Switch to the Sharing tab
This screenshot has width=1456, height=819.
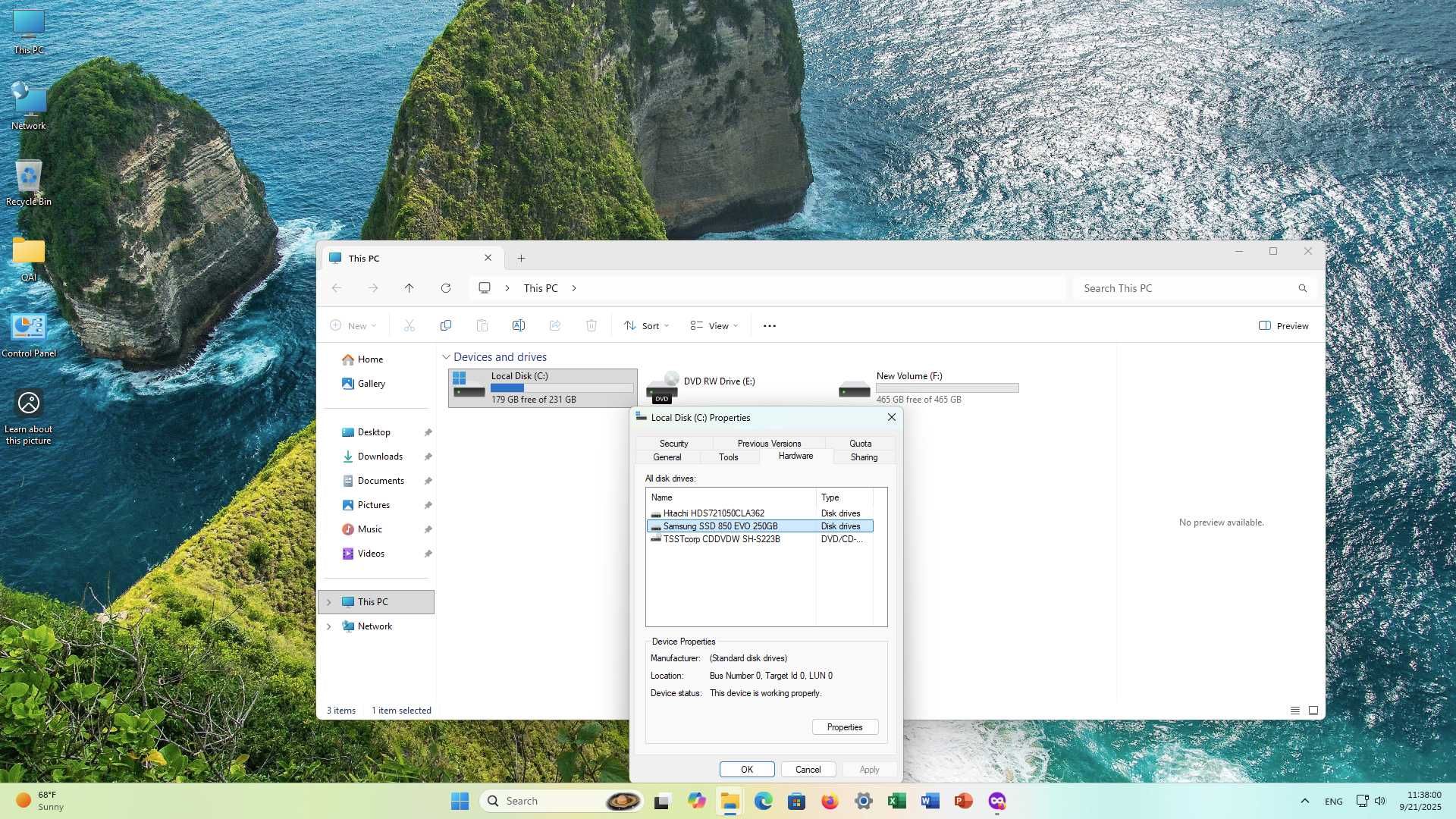coord(864,457)
